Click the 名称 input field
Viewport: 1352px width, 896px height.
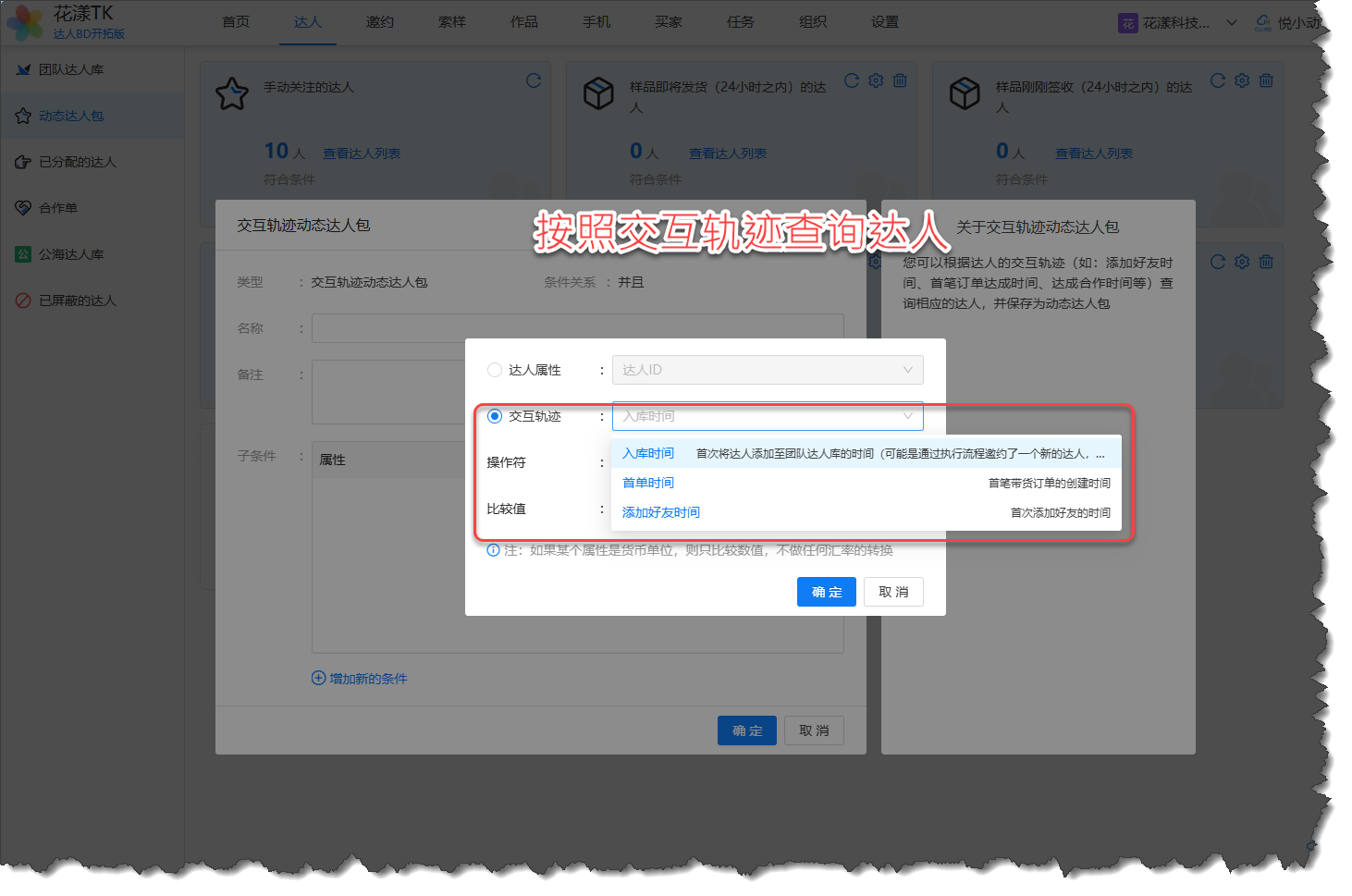(x=577, y=328)
